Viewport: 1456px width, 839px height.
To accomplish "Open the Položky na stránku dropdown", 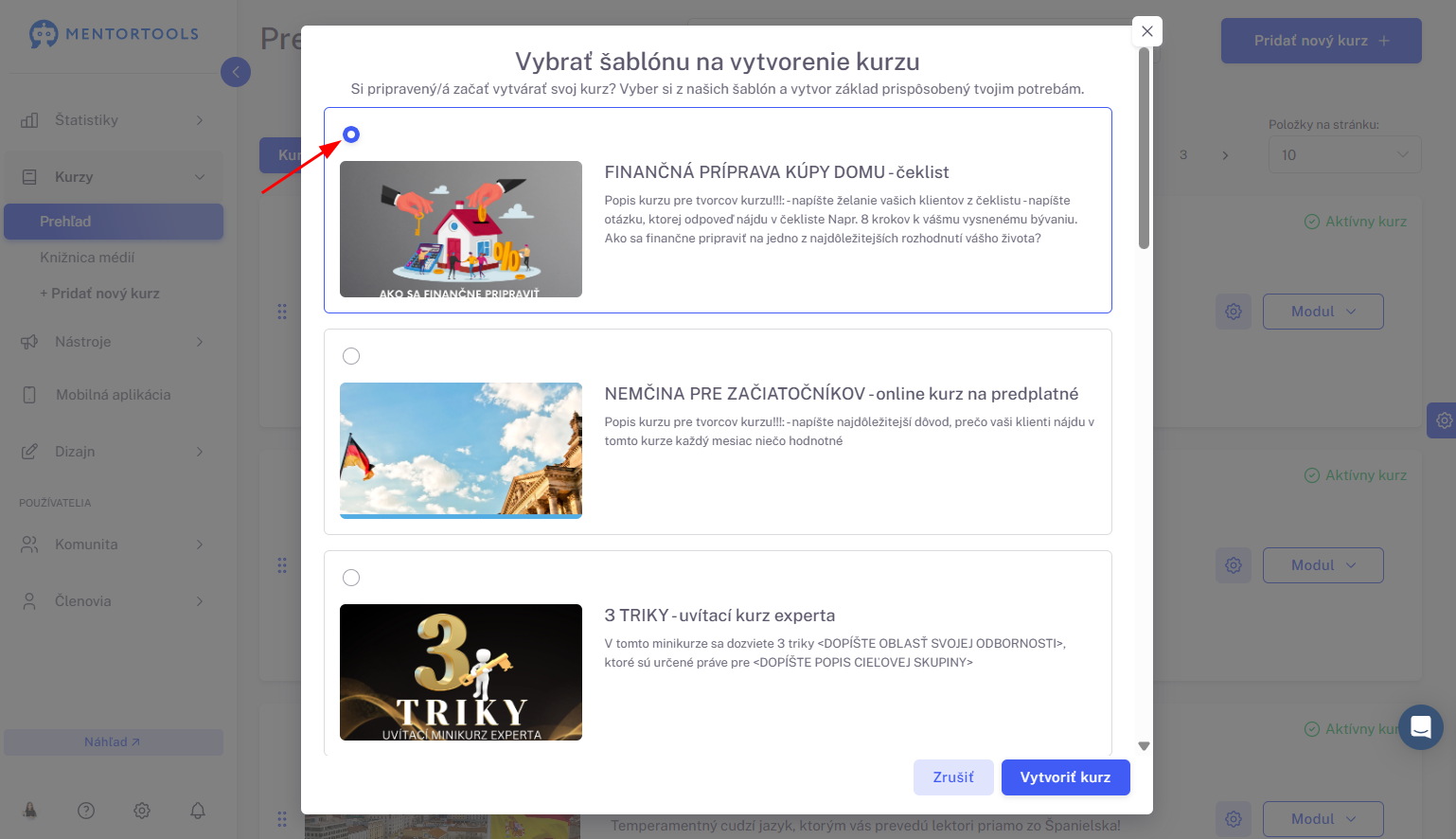I will click(x=1344, y=155).
